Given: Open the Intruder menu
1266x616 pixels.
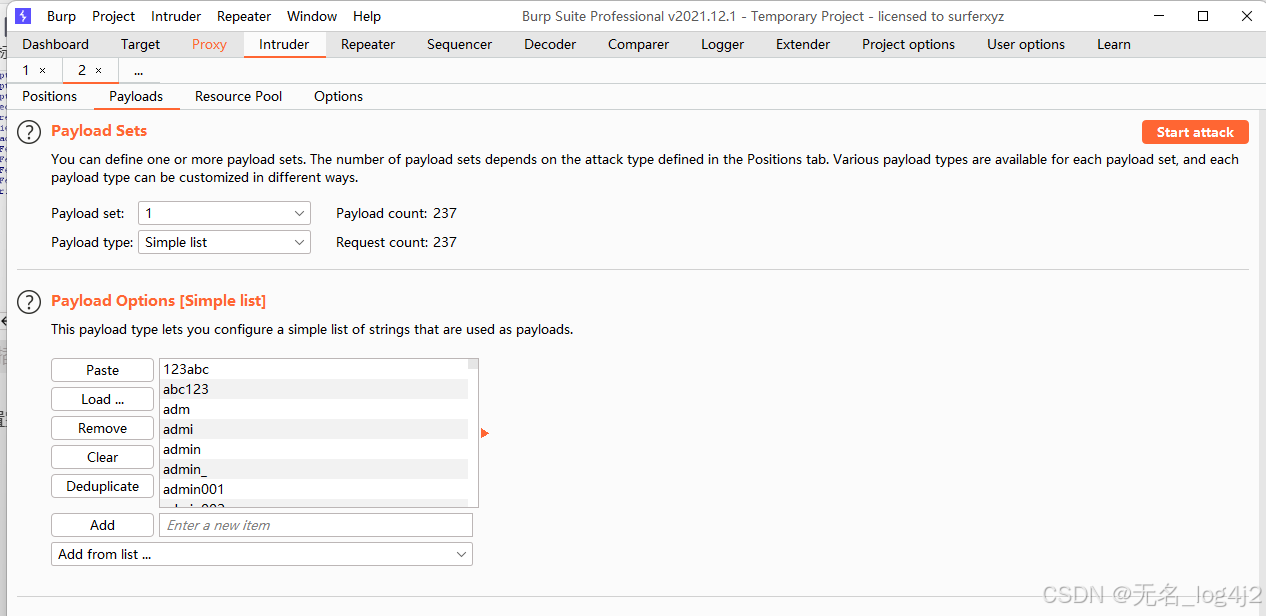Looking at the screenshot, I should [176, 16].
